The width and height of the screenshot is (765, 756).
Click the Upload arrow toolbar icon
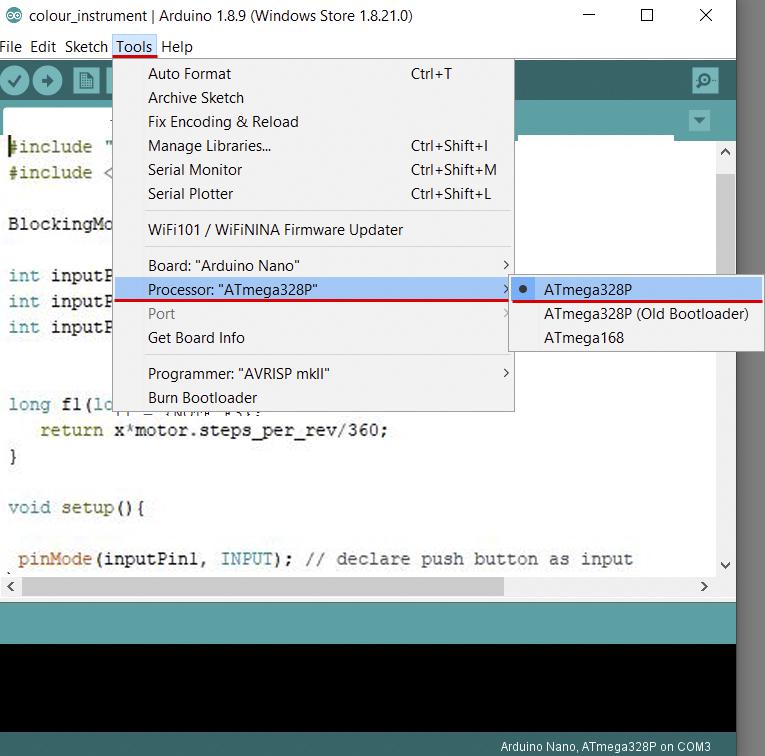(x=47, y=80)
